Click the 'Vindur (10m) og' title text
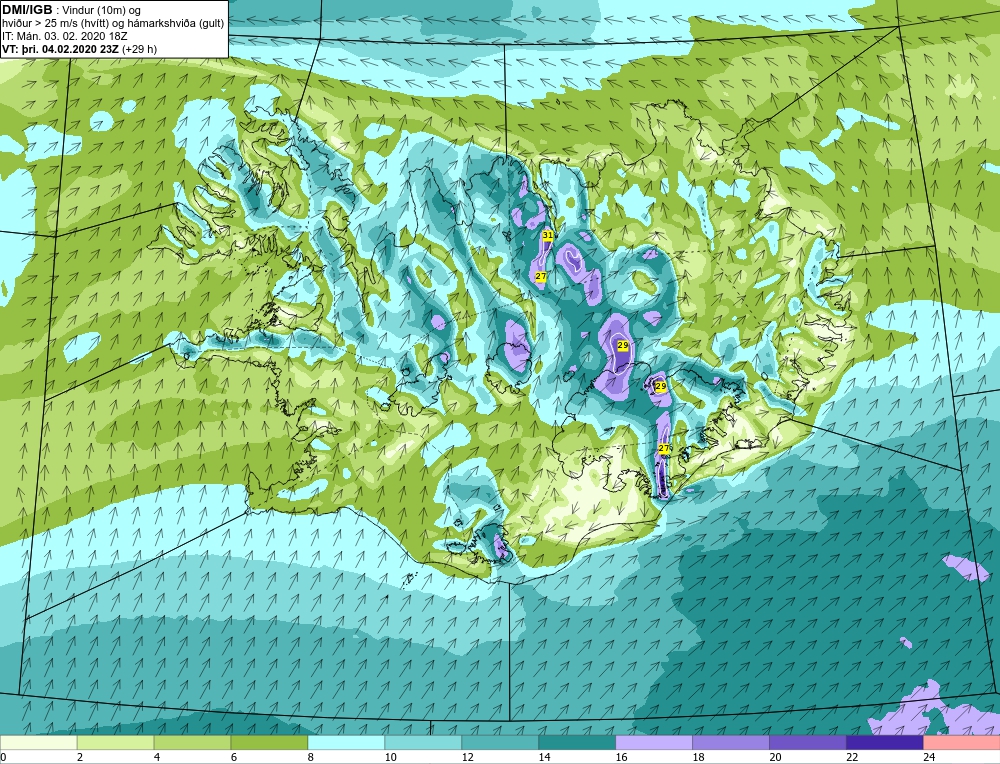The height and width of the screenshot is (764, 1000). point(102,10)
